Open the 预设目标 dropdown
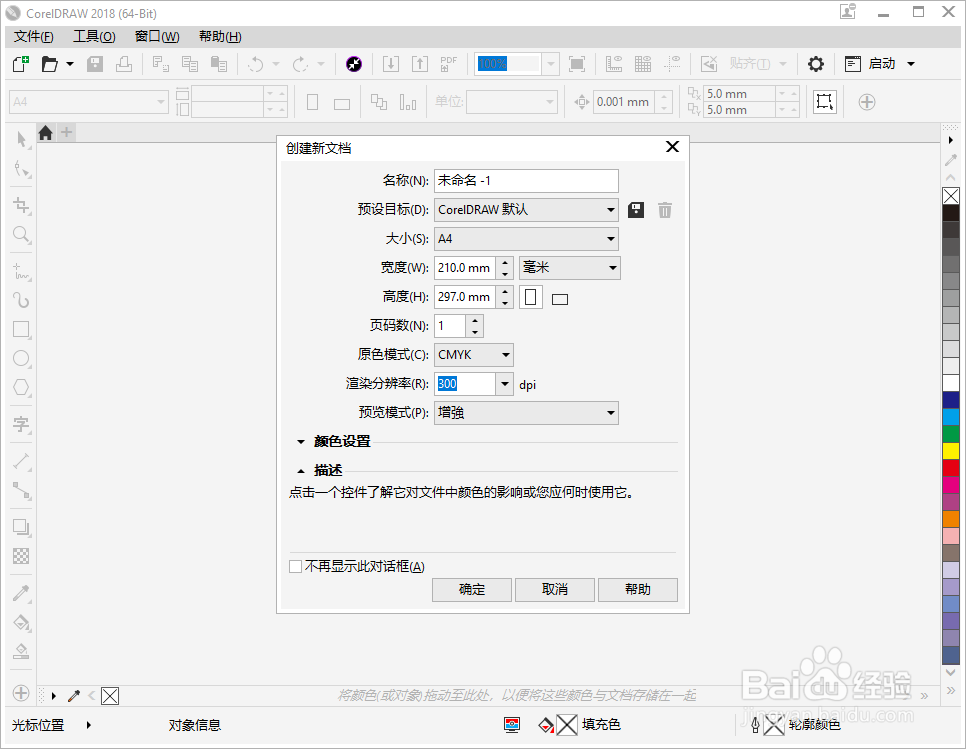The height and width of the screenshot is (749, 966). (526, 210)
